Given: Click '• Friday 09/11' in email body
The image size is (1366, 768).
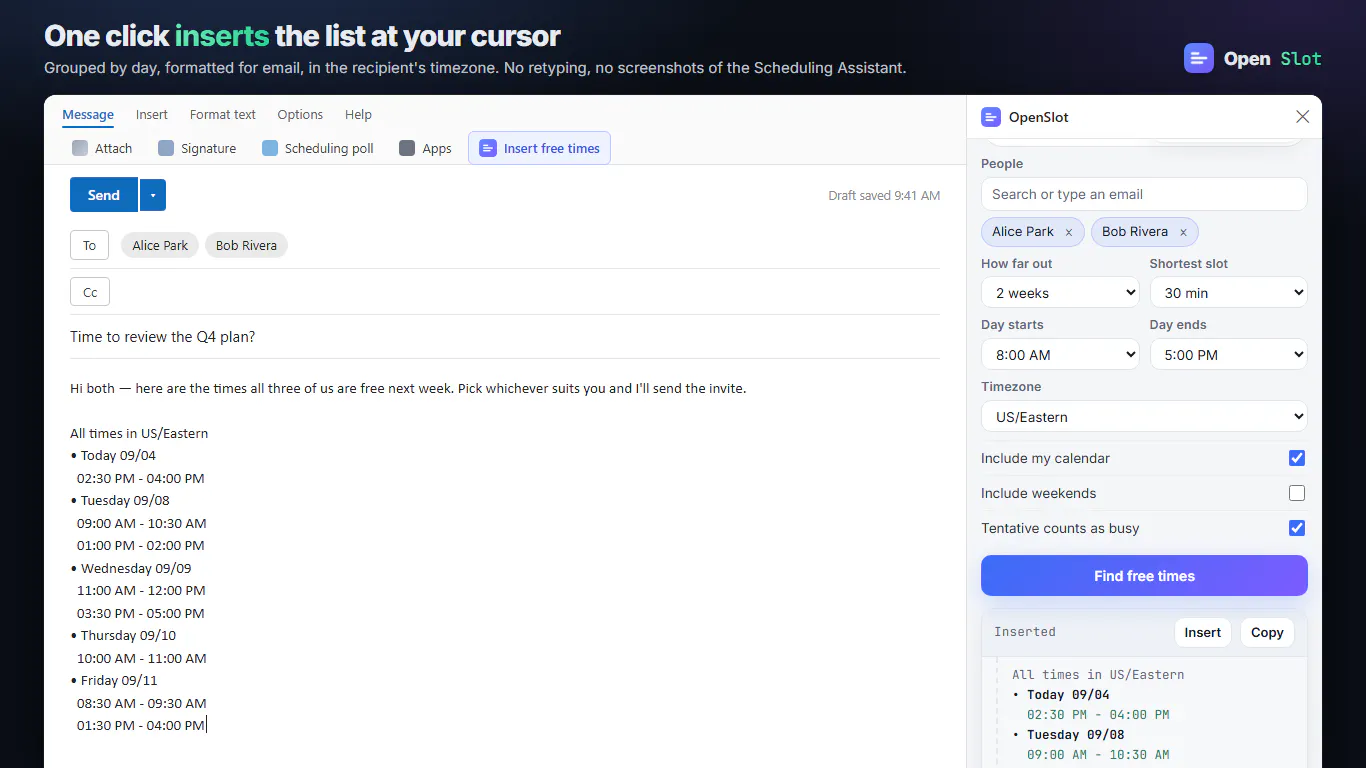Looking at the screenshot, I should click(x=114, y=681).
